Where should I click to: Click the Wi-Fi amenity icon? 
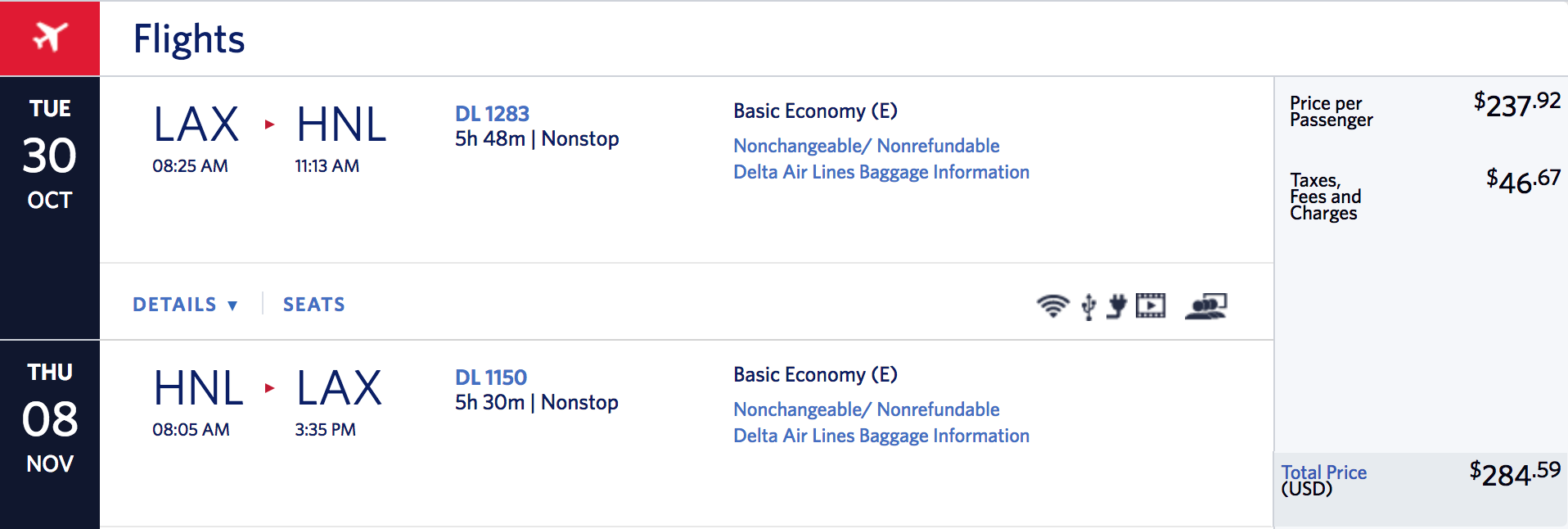pos(1052,305)
